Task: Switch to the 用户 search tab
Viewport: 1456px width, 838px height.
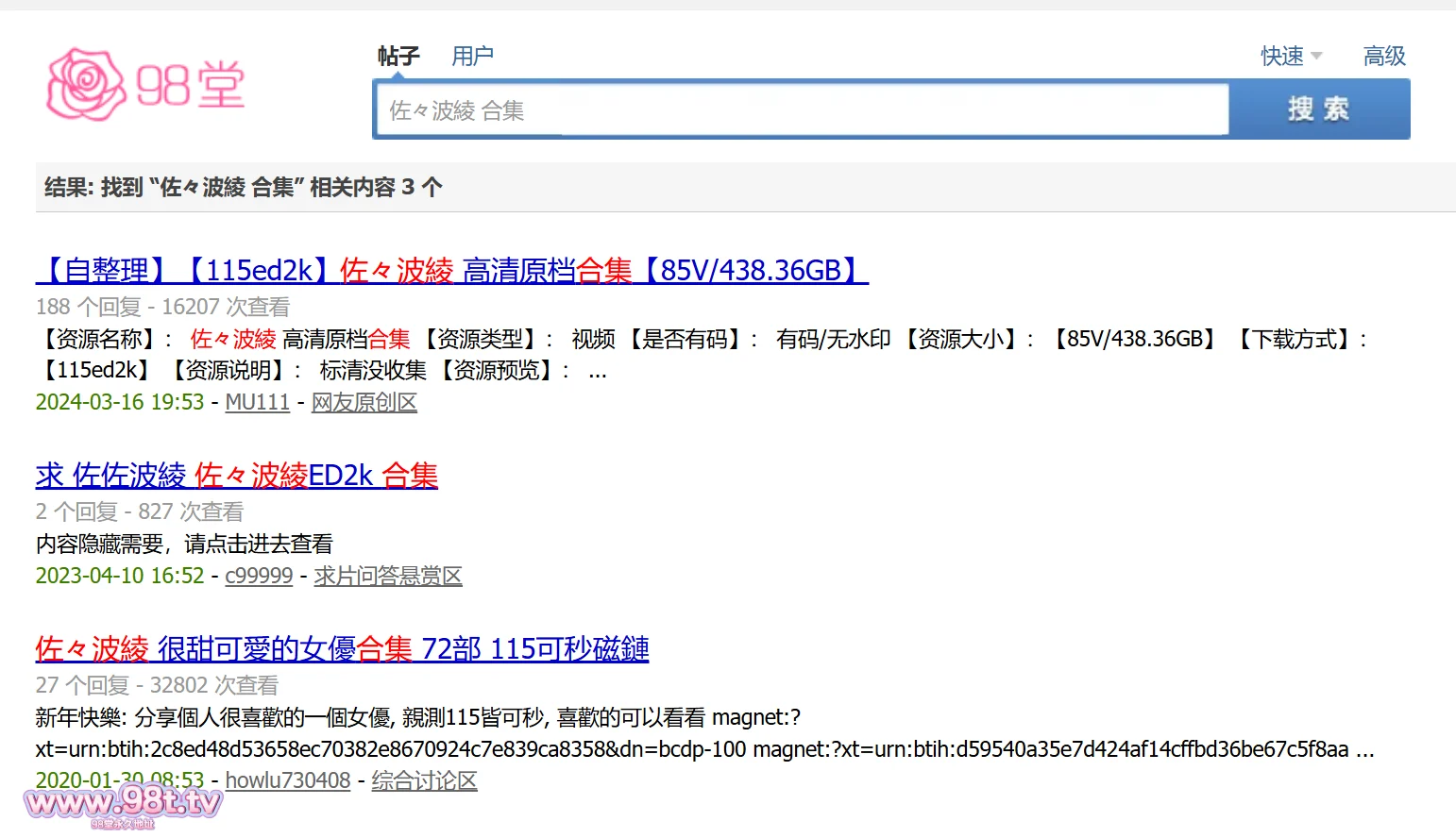Action: (472, 57)
